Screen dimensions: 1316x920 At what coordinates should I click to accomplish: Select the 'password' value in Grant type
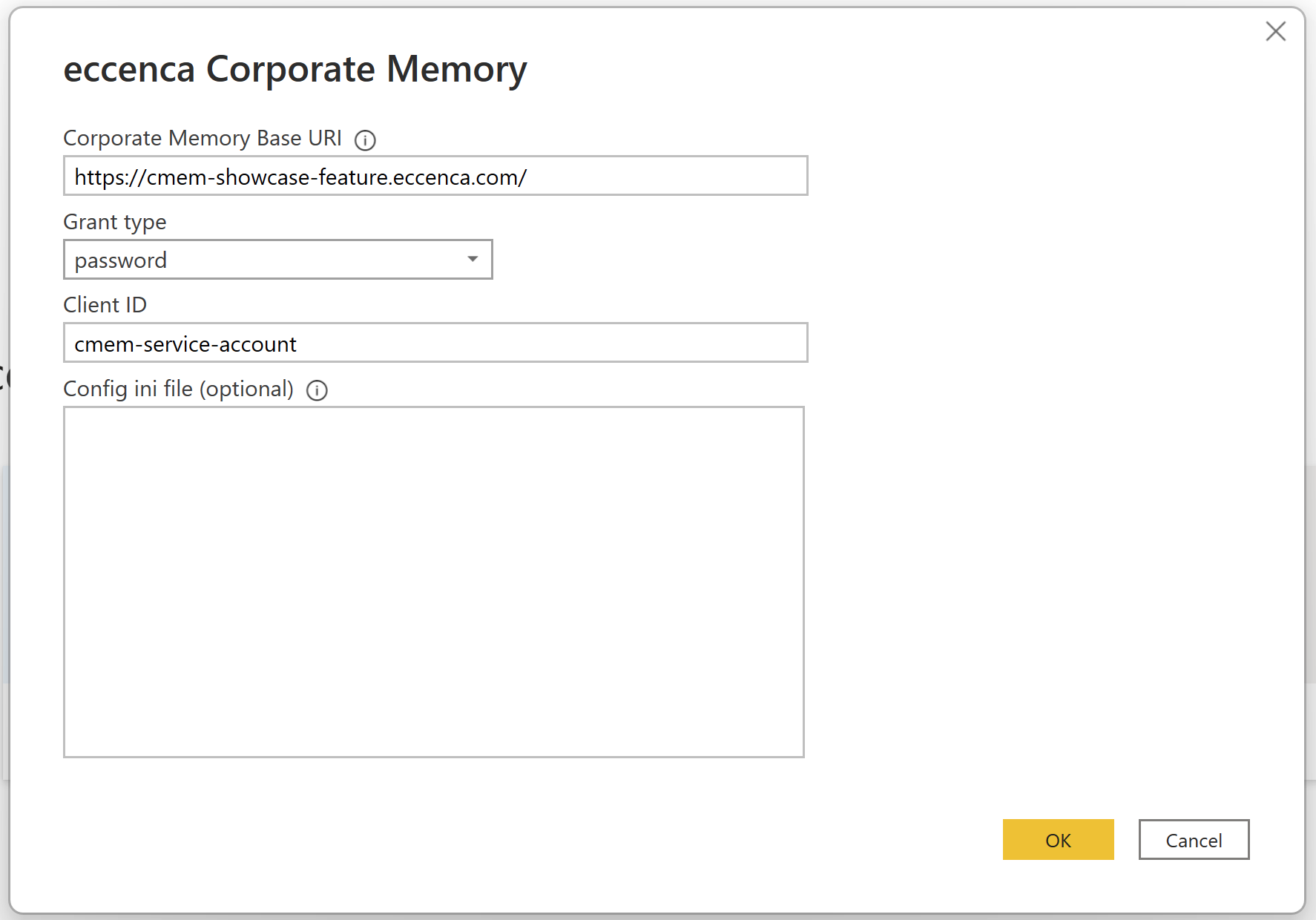(121, 260)
